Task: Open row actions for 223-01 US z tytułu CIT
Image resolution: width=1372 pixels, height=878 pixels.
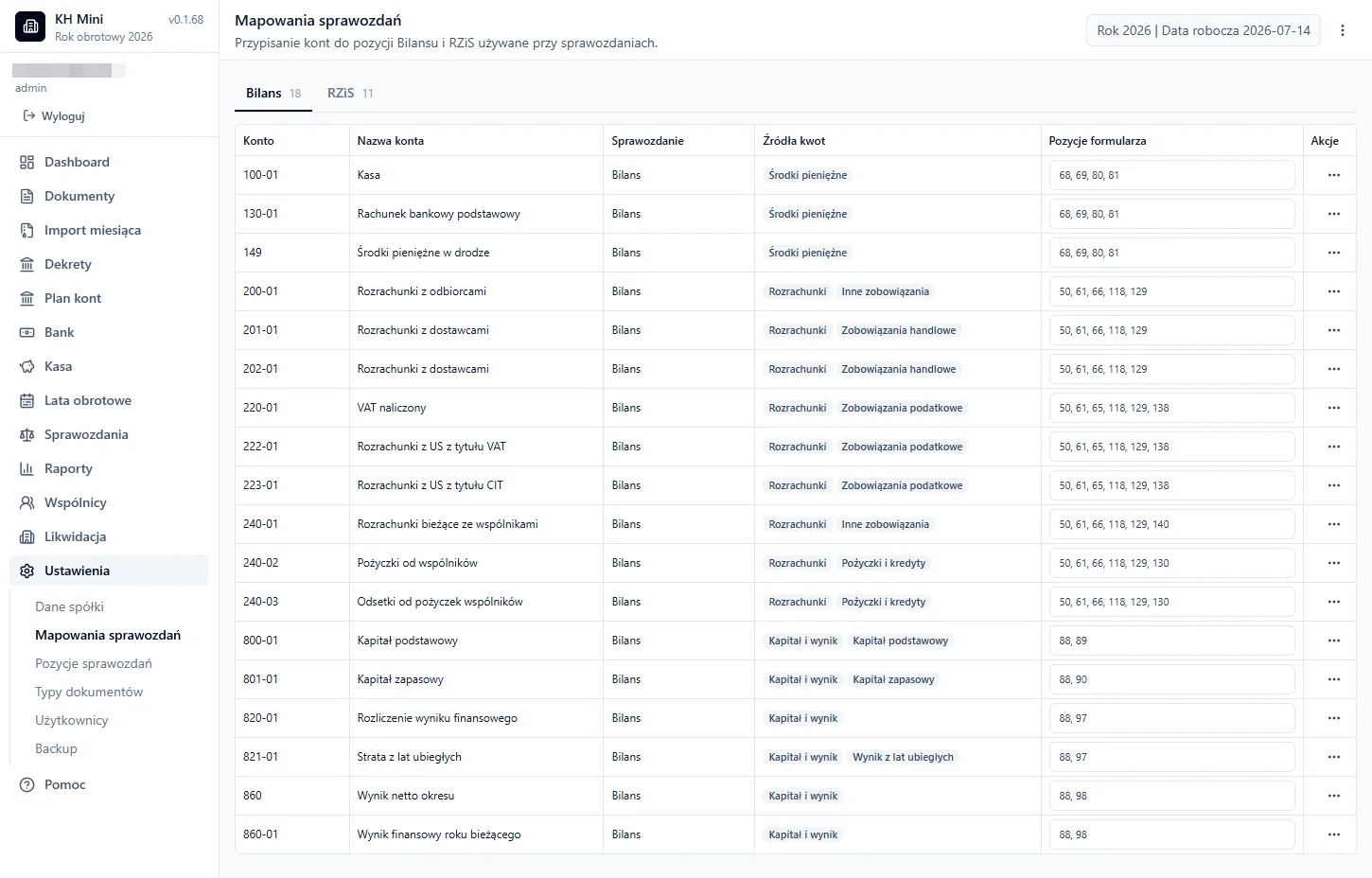Action: (x=1333, y=485)
